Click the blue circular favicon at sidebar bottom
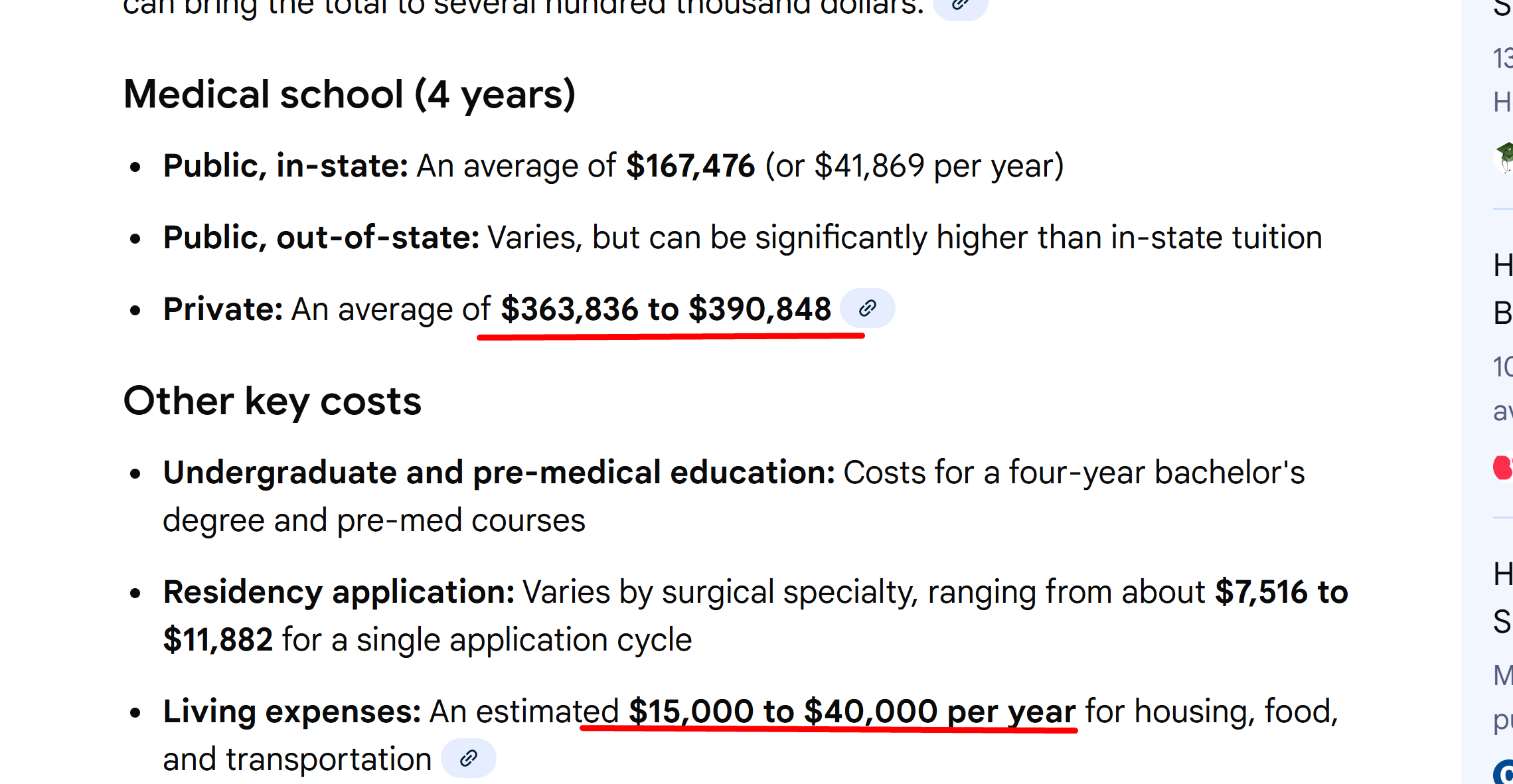Image resolution: width=1513 pixels, height=784 pixels. tap(1504, 773)
